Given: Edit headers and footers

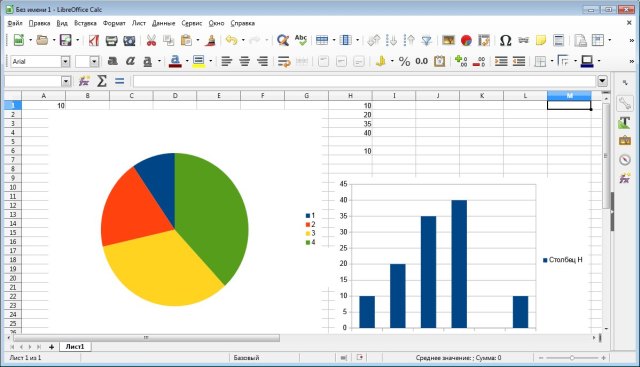Looking at the screenshot, I should (x=559, y=40).
